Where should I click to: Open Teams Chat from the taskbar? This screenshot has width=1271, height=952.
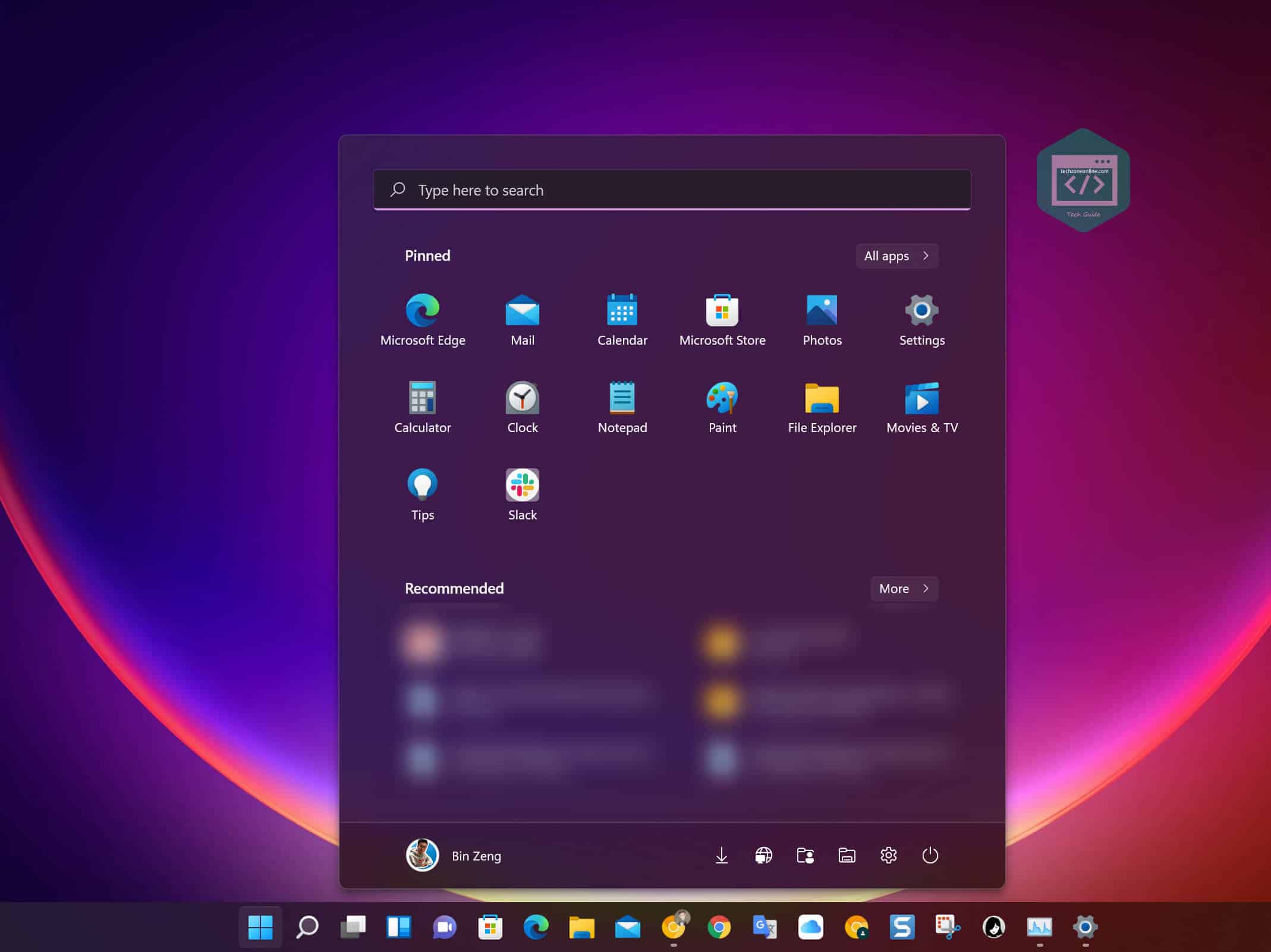[x=444, y=927]
